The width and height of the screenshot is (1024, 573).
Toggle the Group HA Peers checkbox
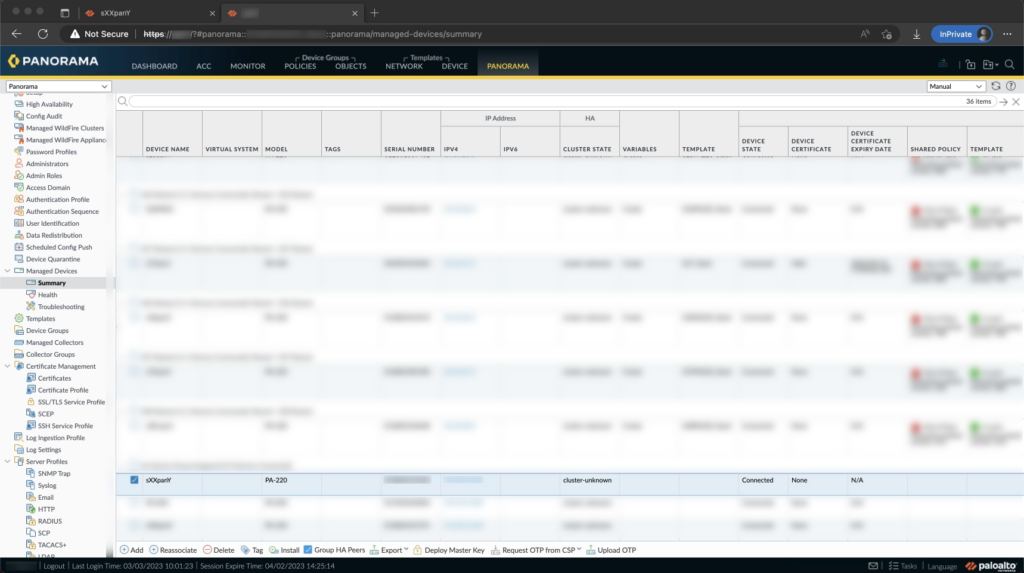[308, 550]
